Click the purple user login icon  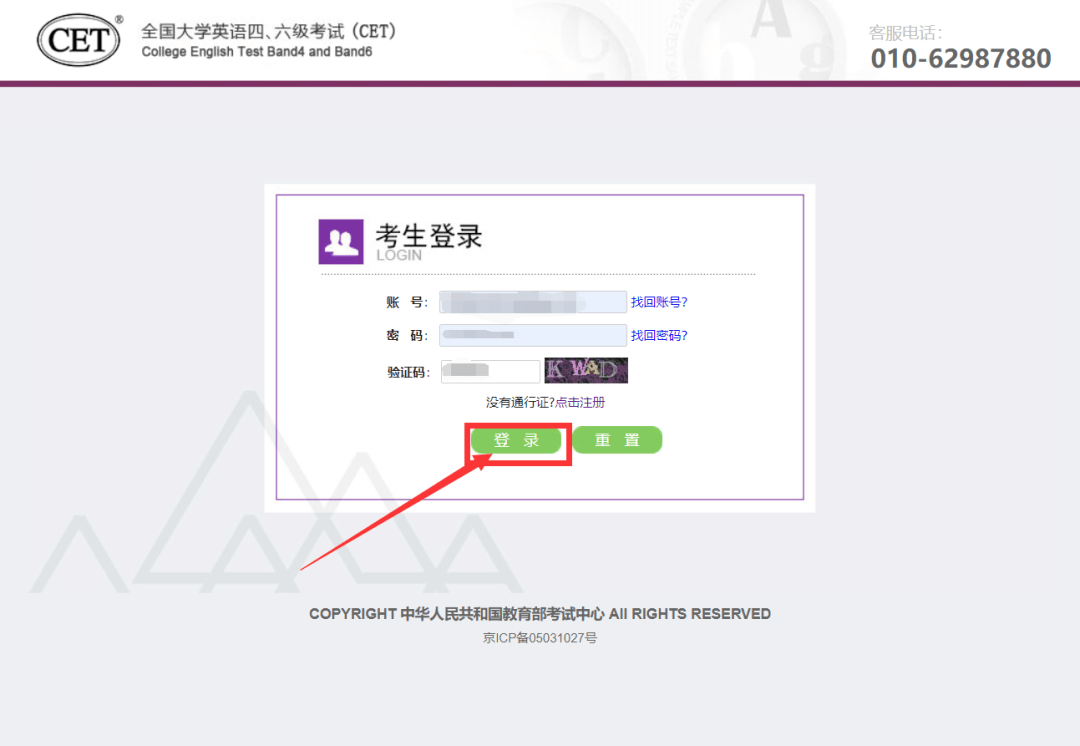tap(341, 242)
